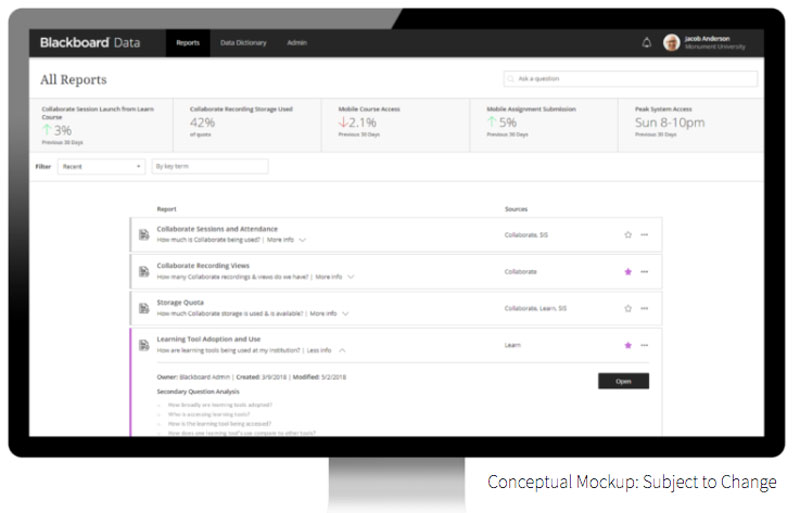Open more options for Storage Quota
Viewport: 800px width, 513px height.
(644, 308)
